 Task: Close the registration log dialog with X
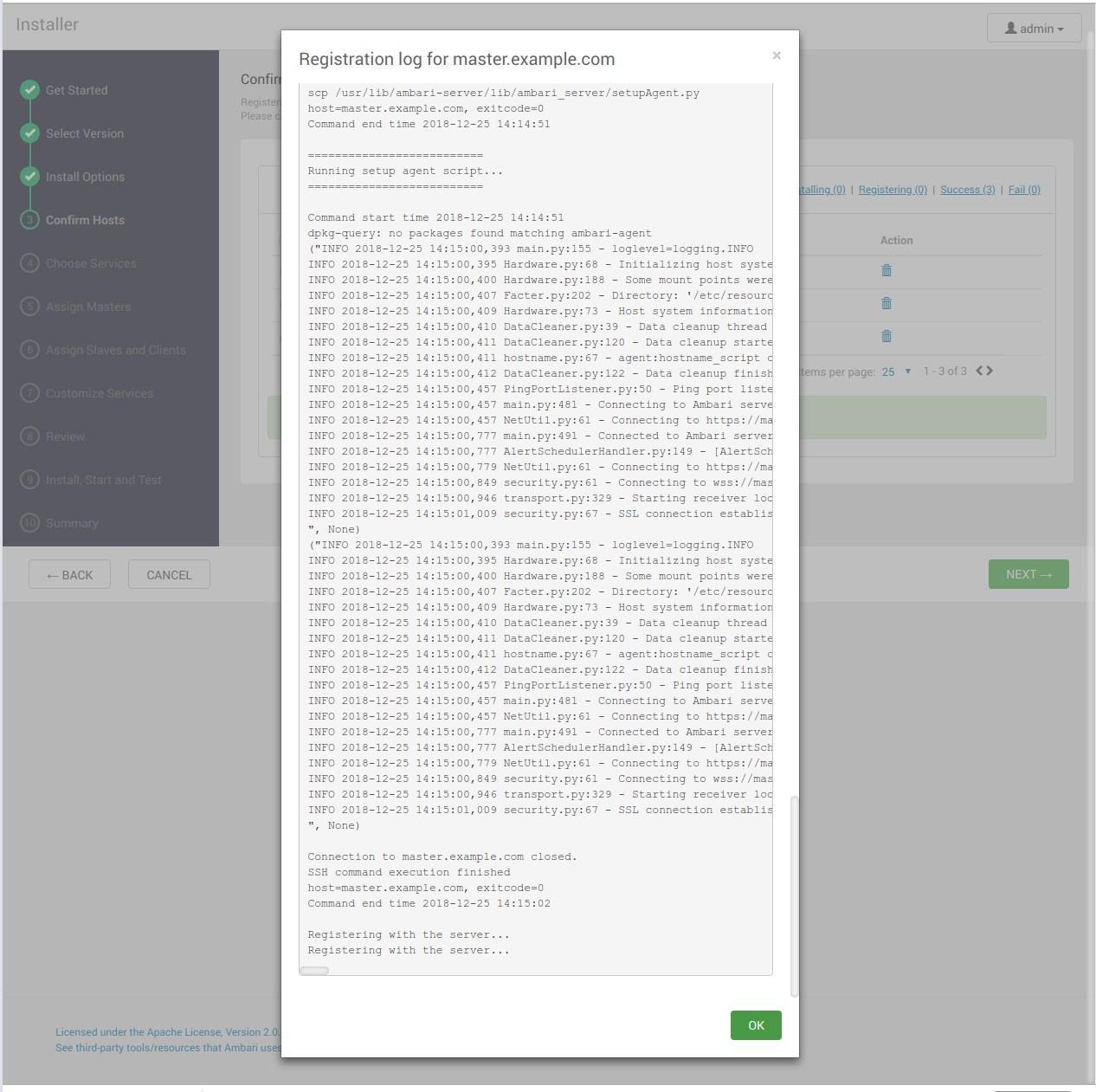click(x=777, y=55)
